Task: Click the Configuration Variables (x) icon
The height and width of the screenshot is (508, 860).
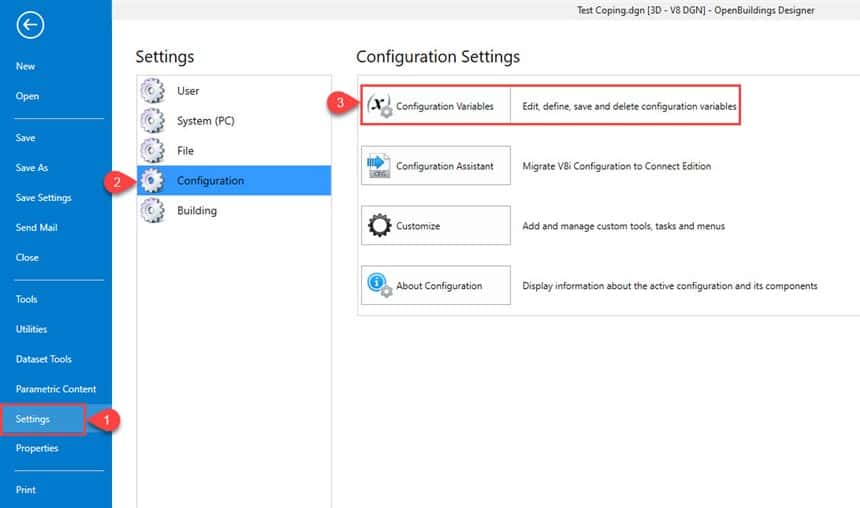Action: 379,105
